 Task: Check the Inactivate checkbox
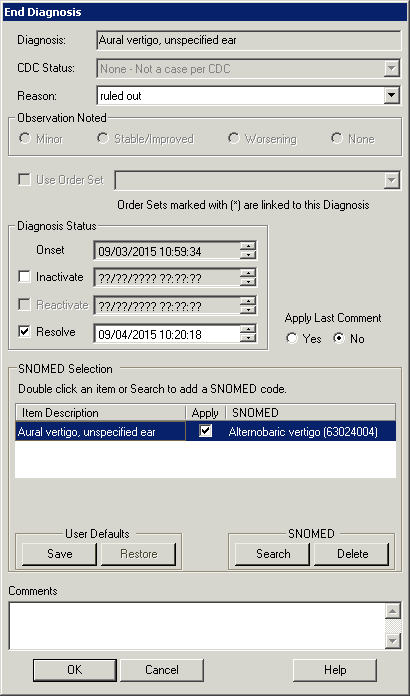pos(24,277)
